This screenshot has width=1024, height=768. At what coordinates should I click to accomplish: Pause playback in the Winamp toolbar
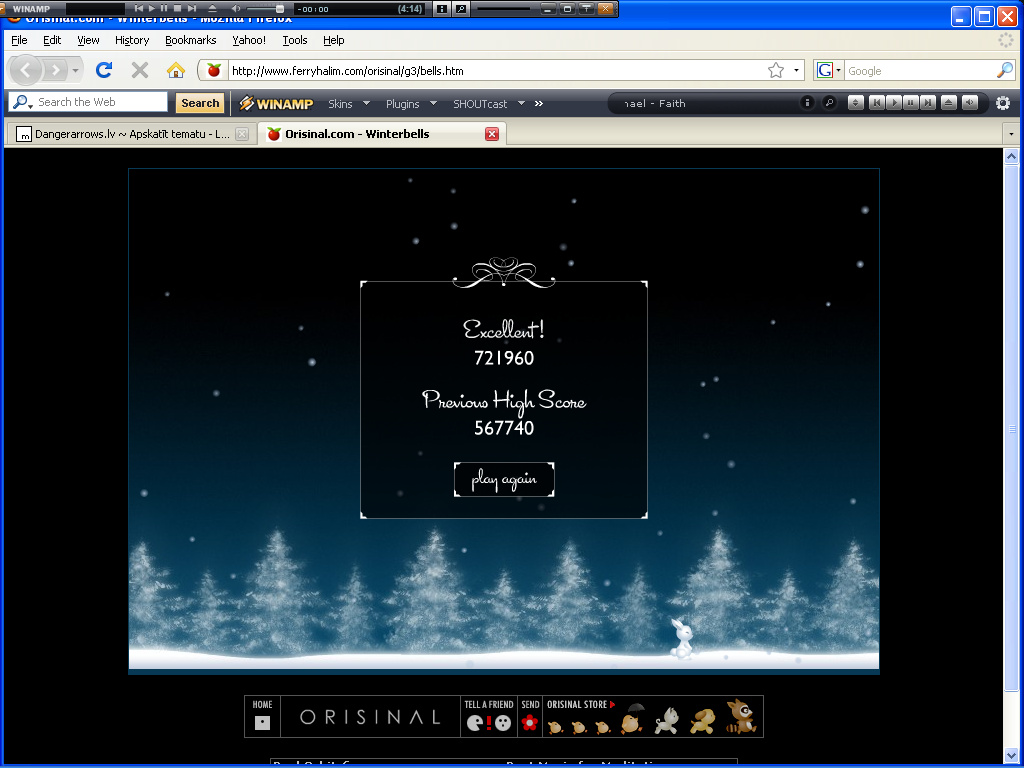coord(911,103)
